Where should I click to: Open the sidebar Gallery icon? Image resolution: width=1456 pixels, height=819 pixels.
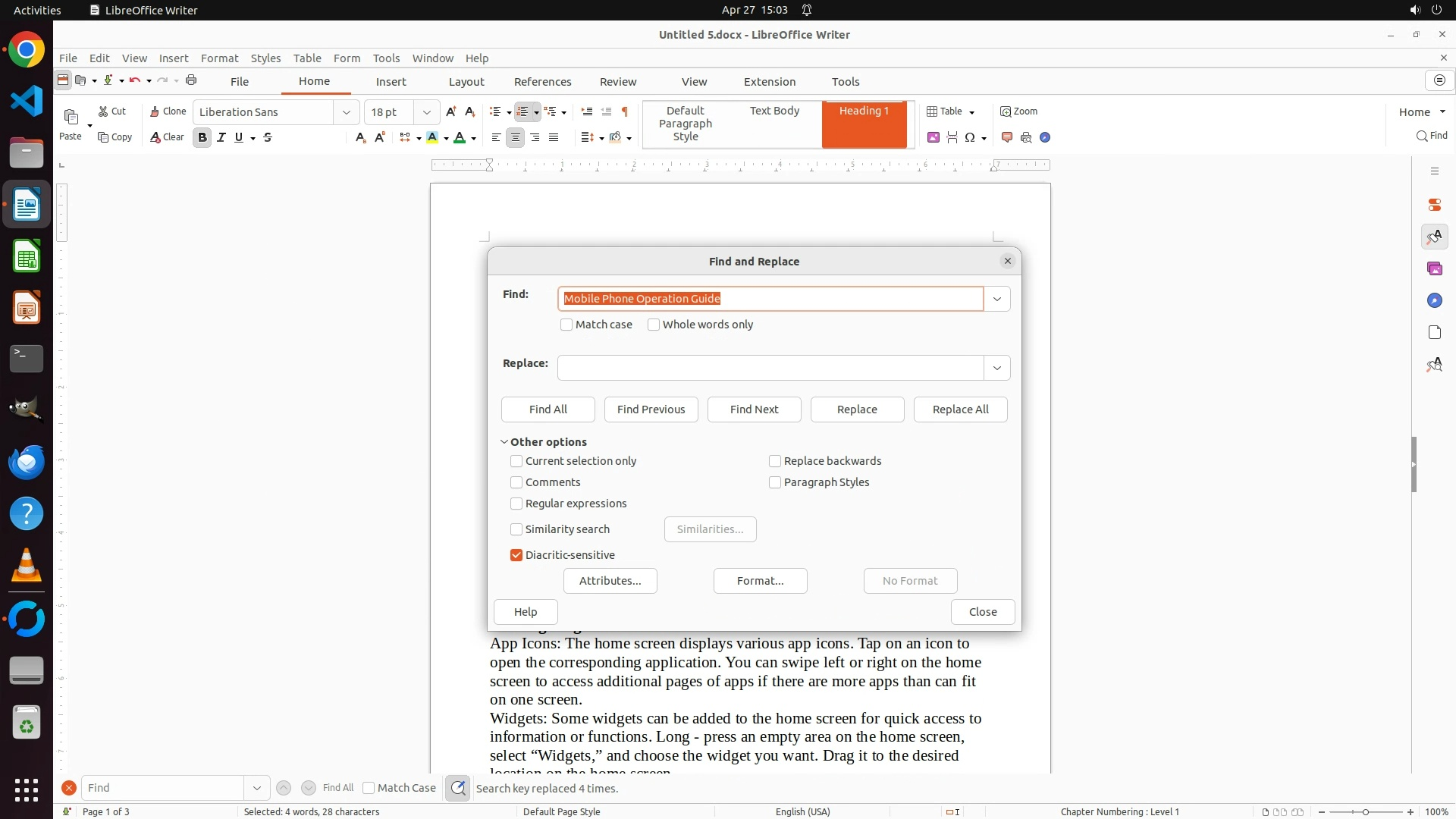click(1434, 269)
